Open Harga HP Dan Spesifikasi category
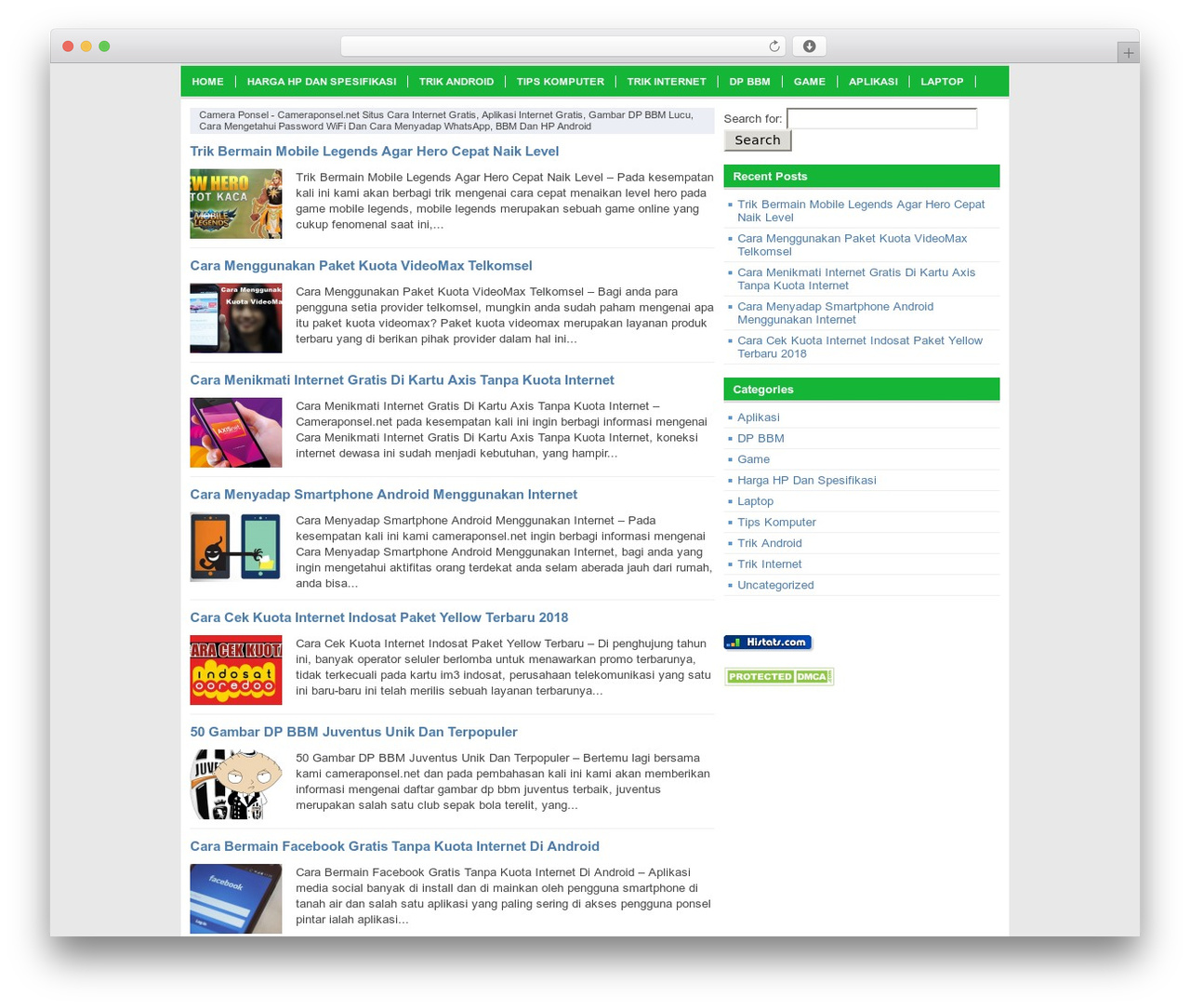Screen dimensions: 1190x1008 tap(807, 481)
